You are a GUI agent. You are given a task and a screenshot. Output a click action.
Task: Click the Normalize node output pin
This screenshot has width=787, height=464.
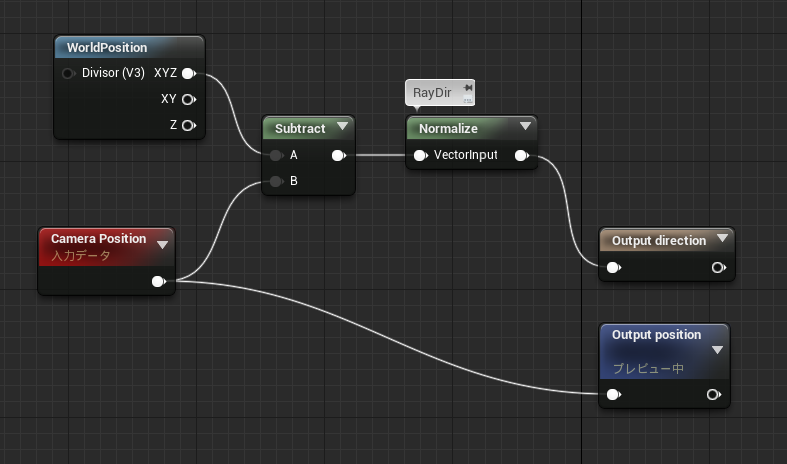pos(522,156)
